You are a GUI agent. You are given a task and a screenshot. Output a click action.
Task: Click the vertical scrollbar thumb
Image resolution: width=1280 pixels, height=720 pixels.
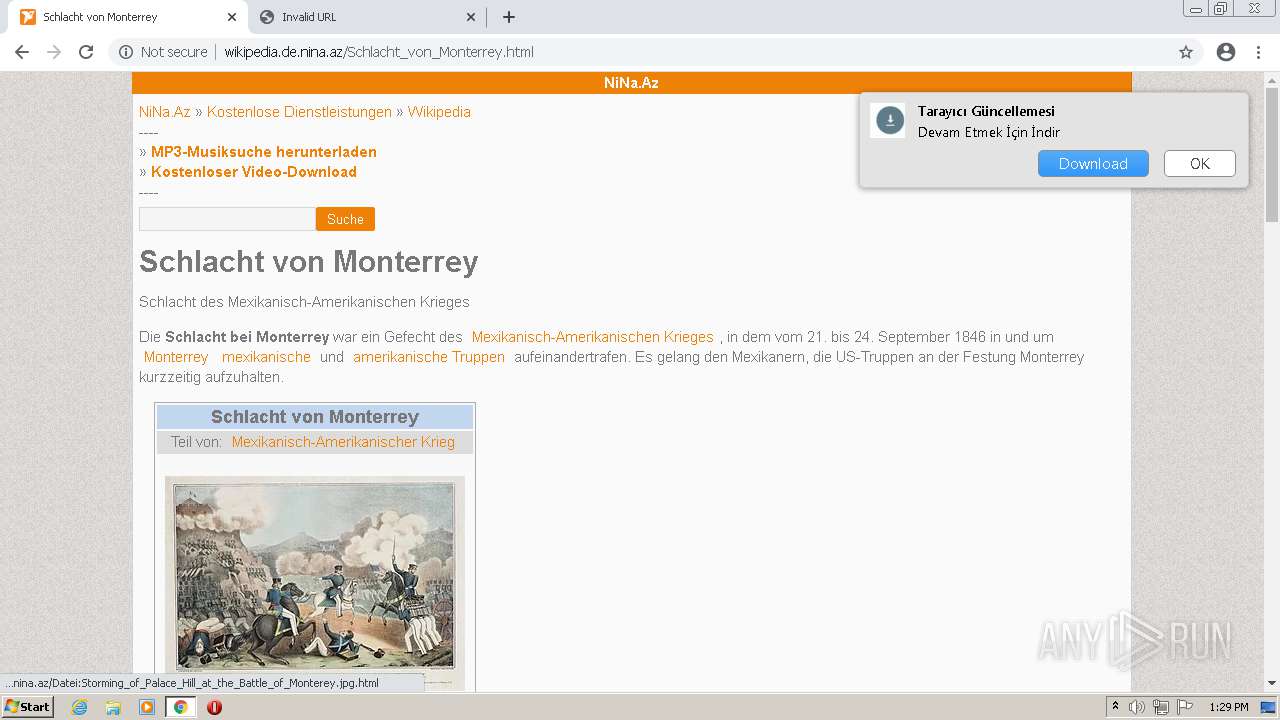(x=1272, y=154)
